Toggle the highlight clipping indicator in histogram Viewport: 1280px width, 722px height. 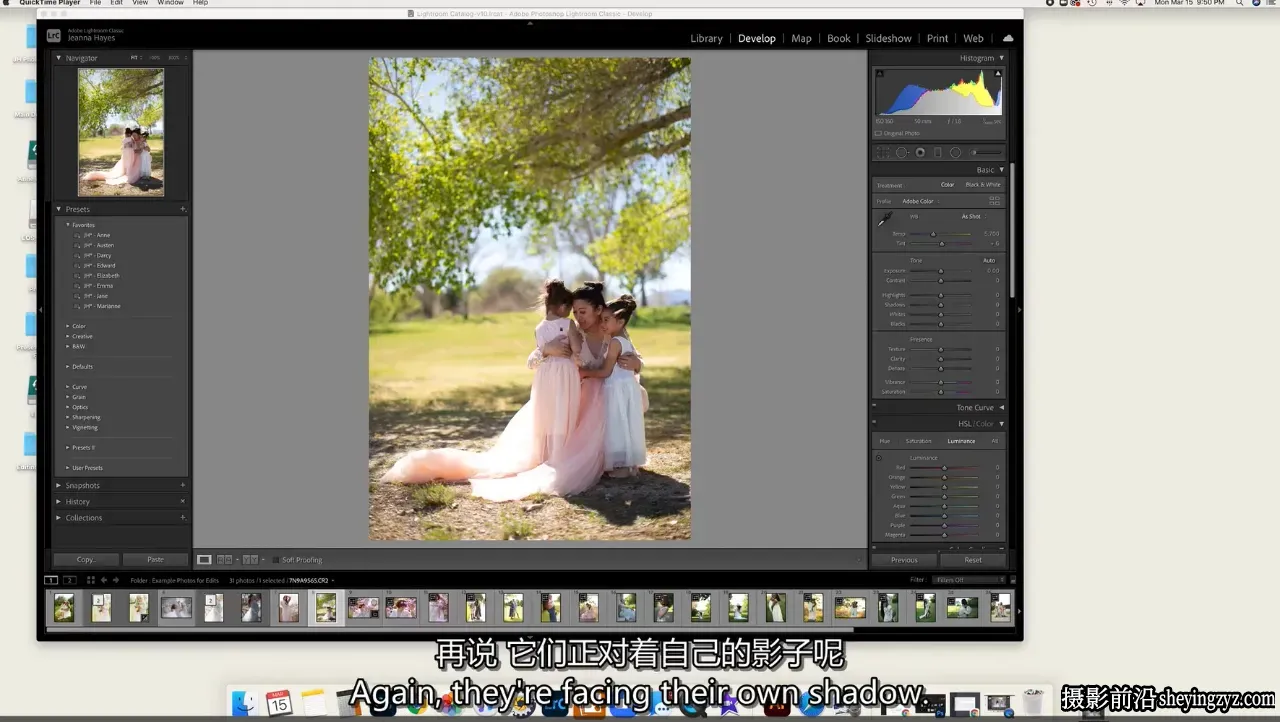click(x=997, y=73)
